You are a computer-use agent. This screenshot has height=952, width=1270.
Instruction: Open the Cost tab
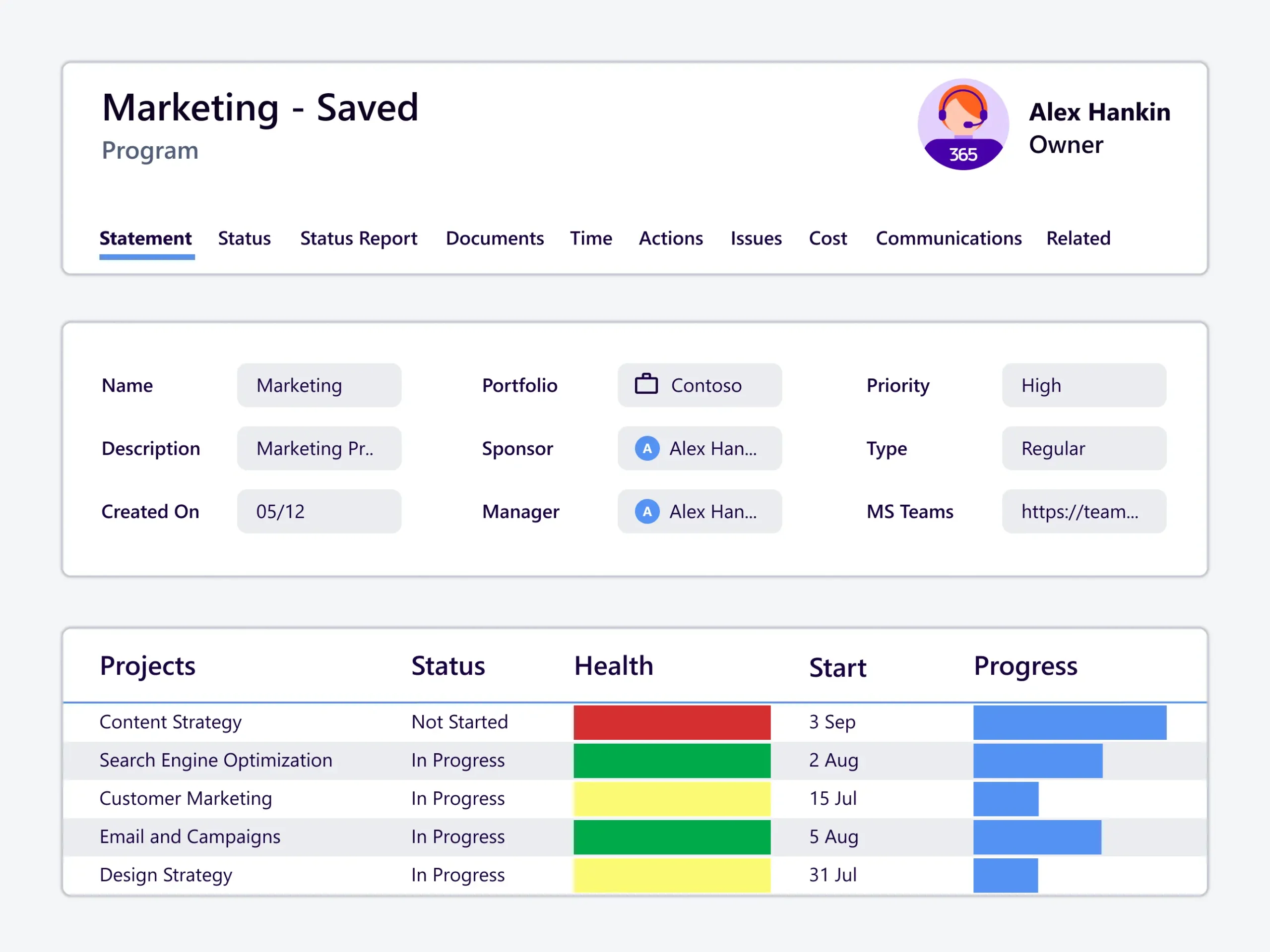[x=827, y=238]
